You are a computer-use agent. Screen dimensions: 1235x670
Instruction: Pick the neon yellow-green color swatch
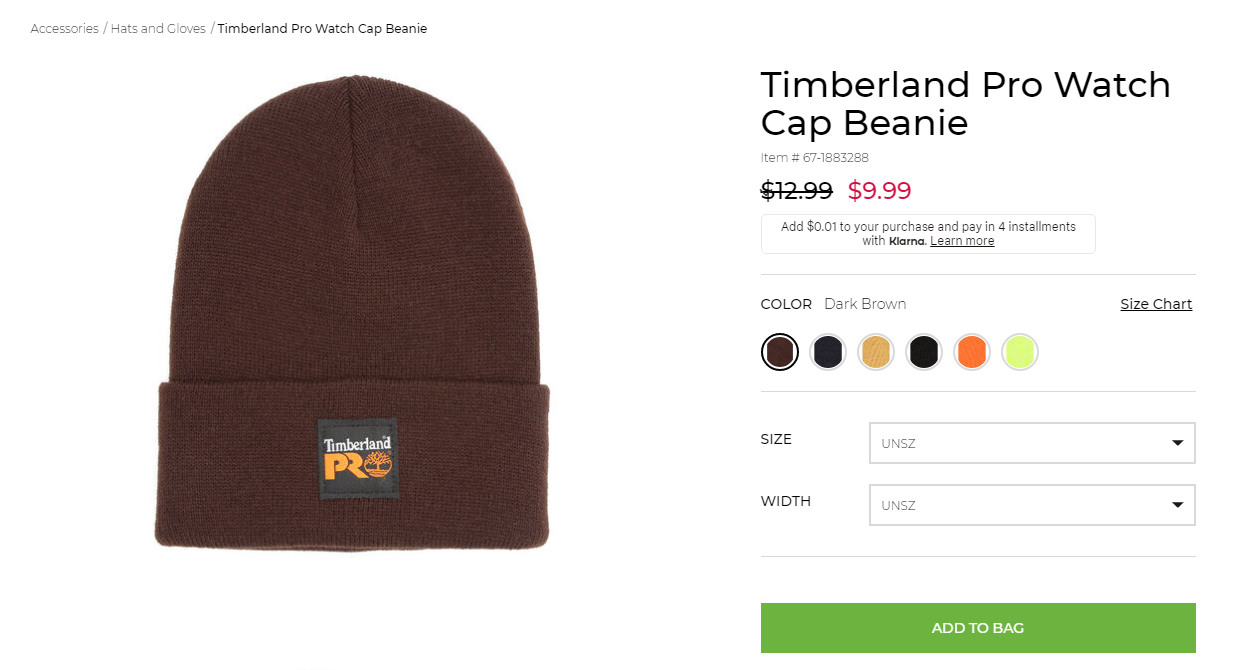pos(1020,352)
